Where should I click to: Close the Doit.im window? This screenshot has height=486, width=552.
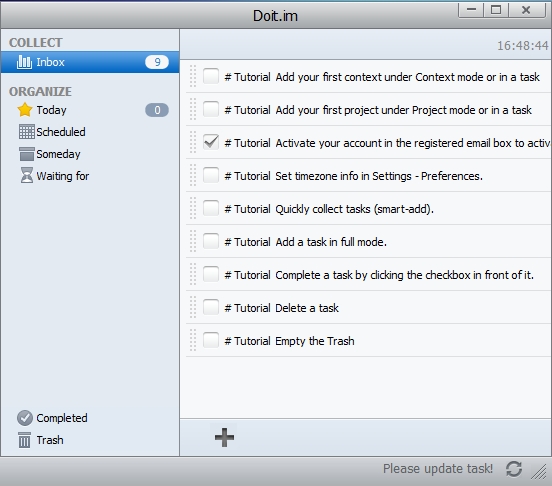(526, 10)
